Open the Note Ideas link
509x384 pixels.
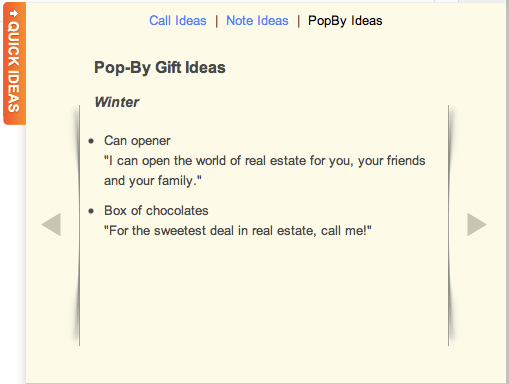click(257, 21)
